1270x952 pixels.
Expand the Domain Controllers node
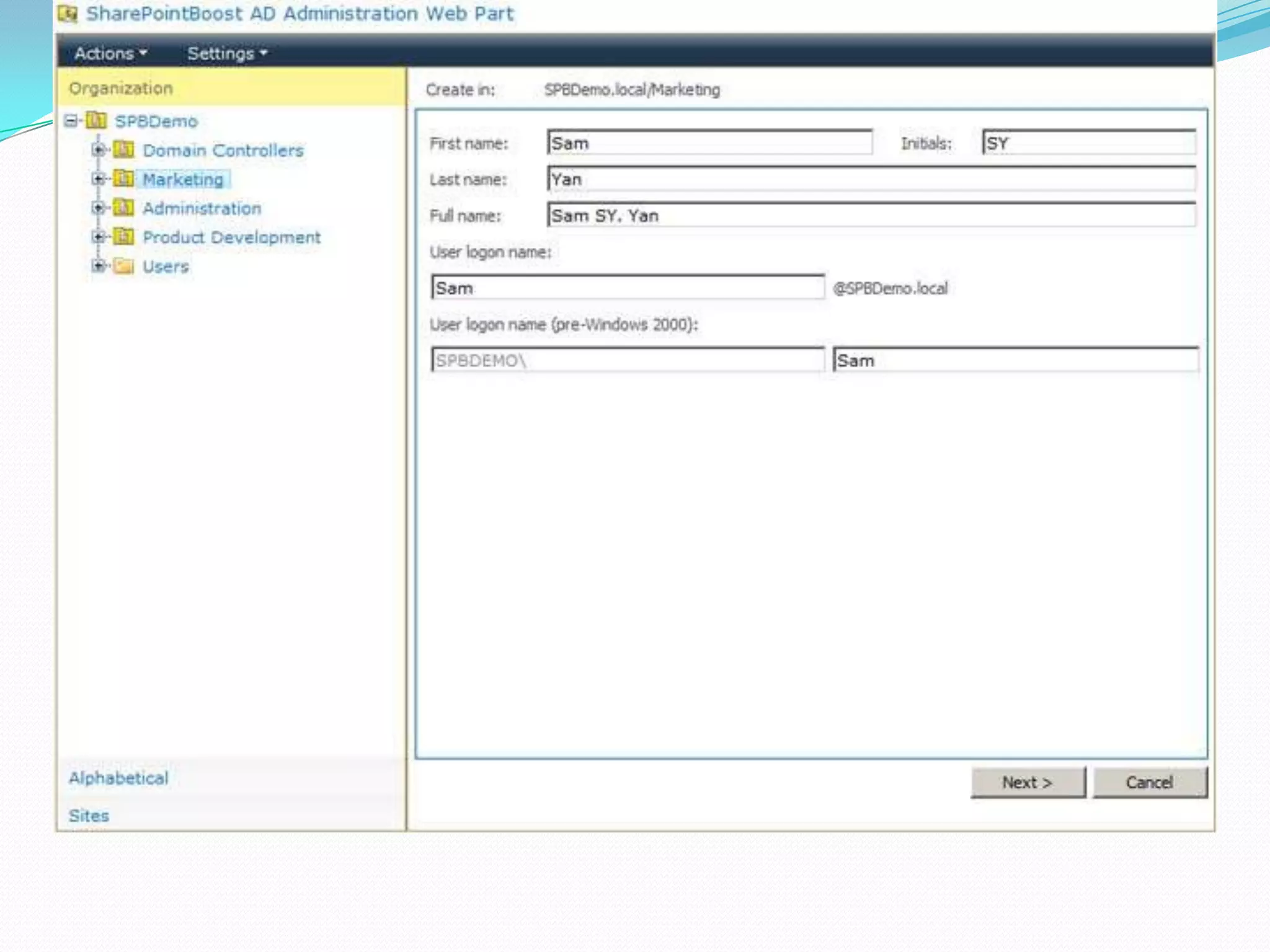pyautogui.click(x=98, y=149)
